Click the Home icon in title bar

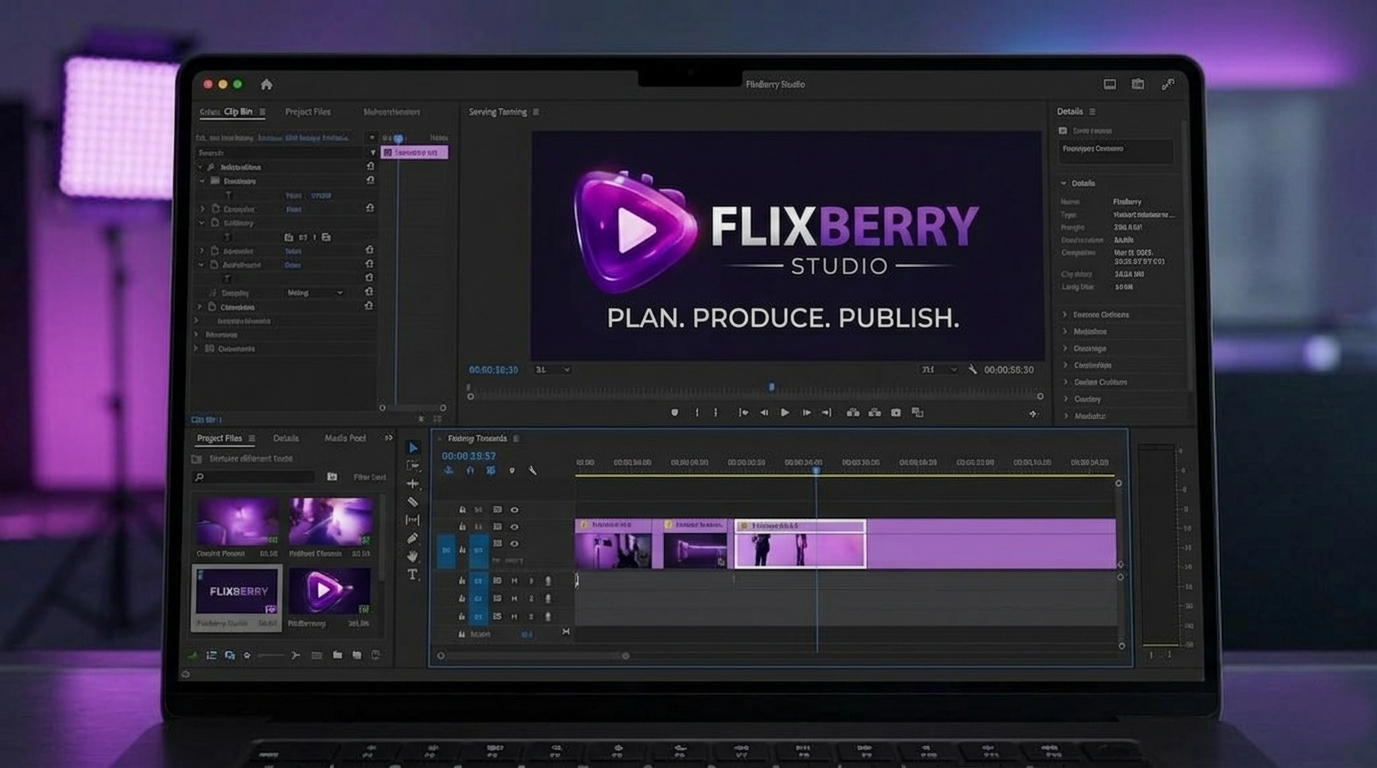click(266, 84)
